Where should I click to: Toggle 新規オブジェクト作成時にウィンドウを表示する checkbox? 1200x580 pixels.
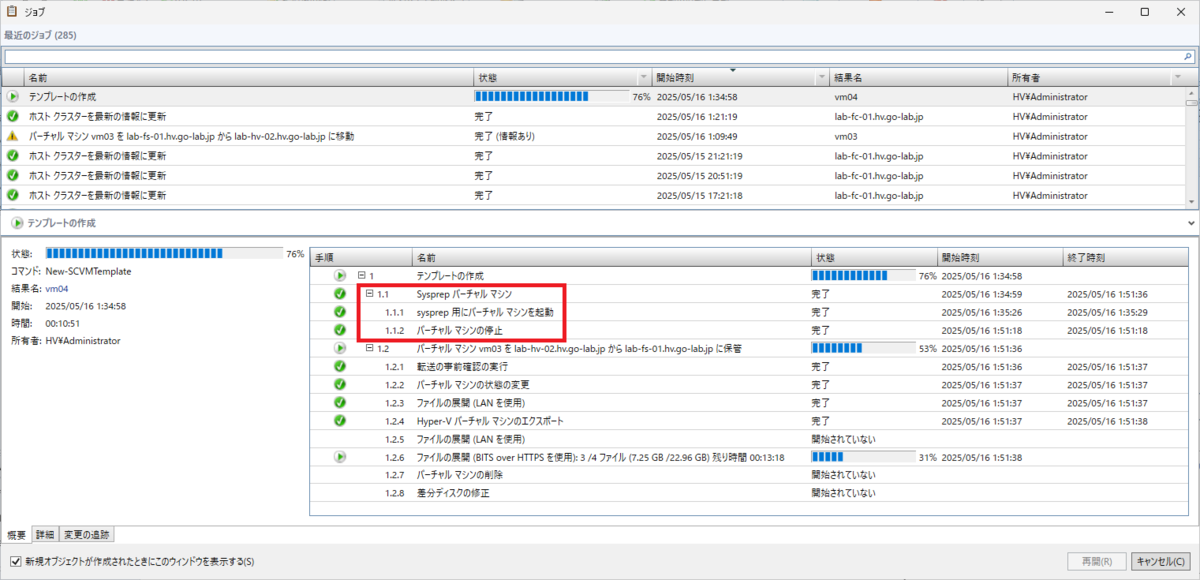(x=15, y=561)
